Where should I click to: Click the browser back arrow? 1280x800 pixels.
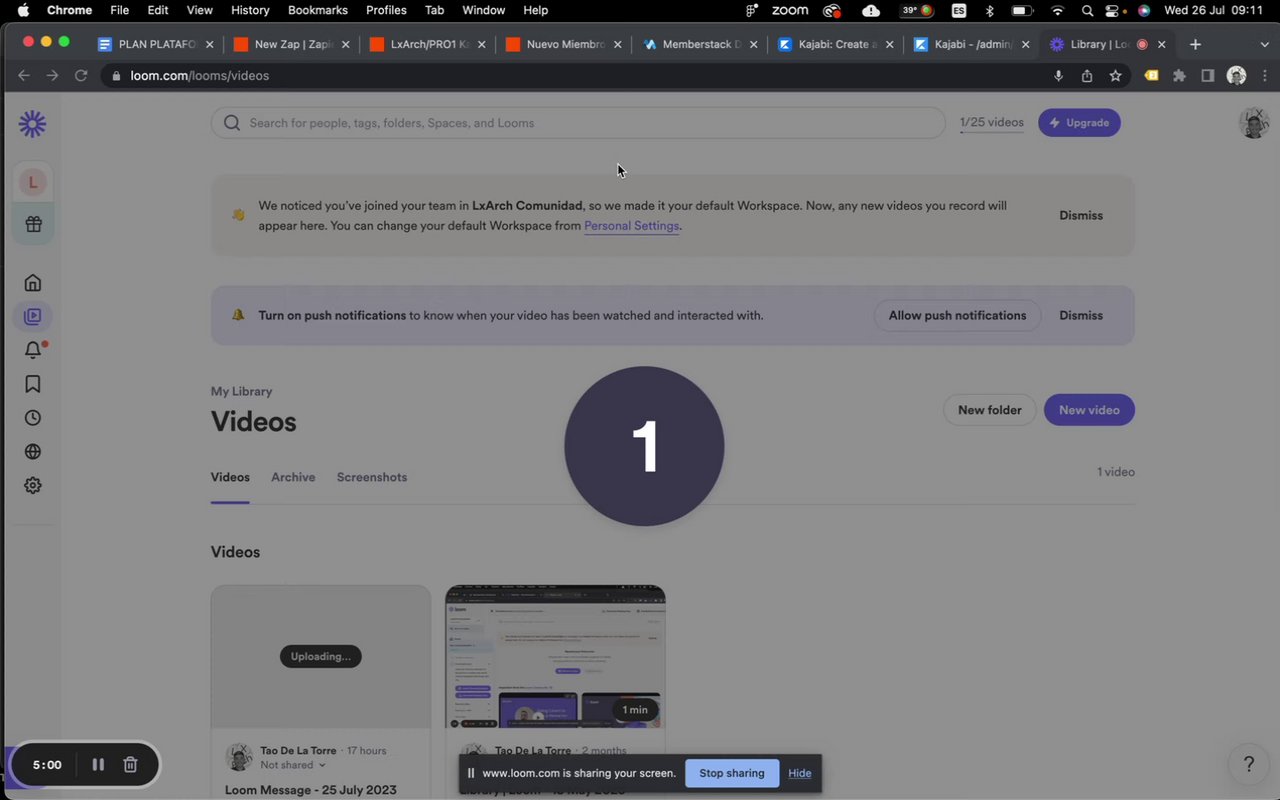24,76
